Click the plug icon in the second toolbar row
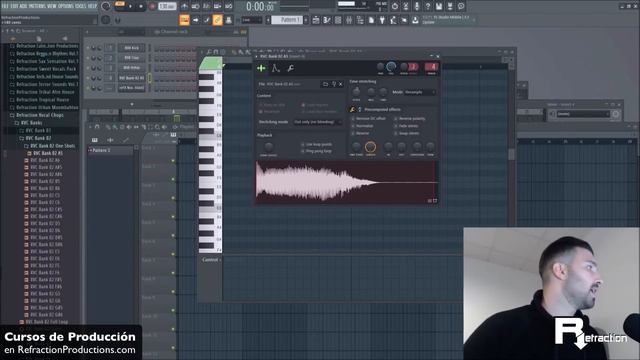The width and height of the screenshot is (640, 360). click(382, 20)
